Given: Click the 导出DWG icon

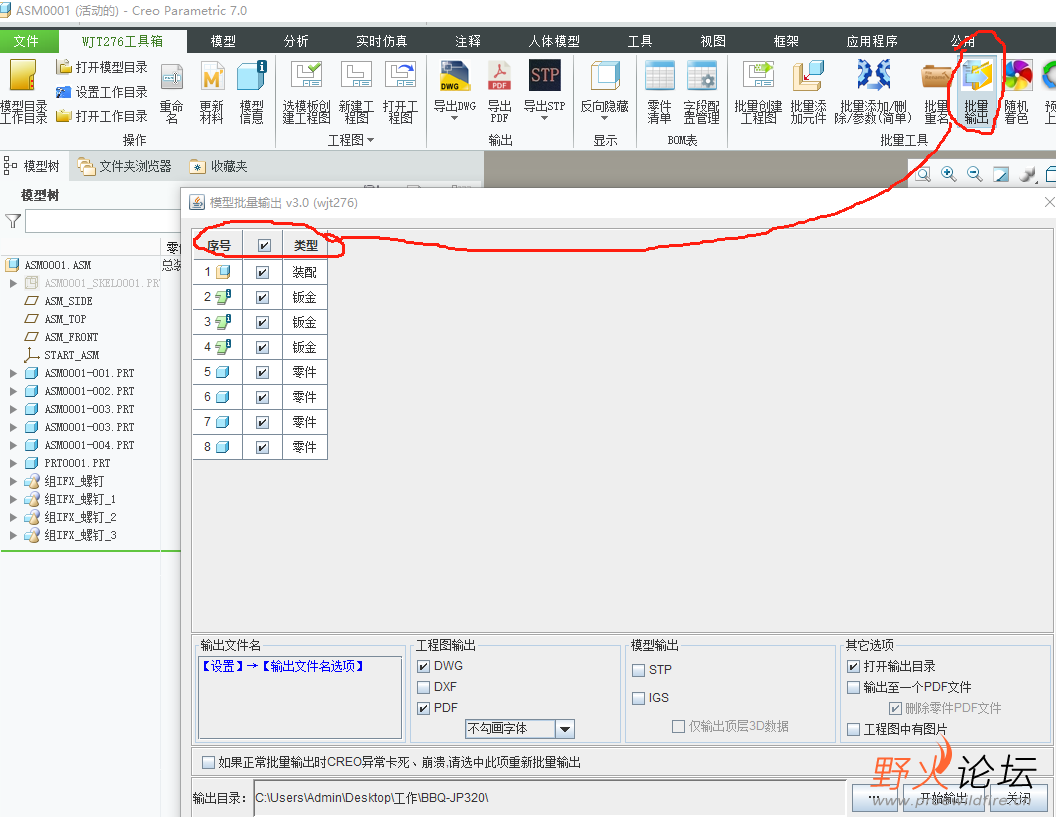Looking at the screenshot, I should coord(455,76).
